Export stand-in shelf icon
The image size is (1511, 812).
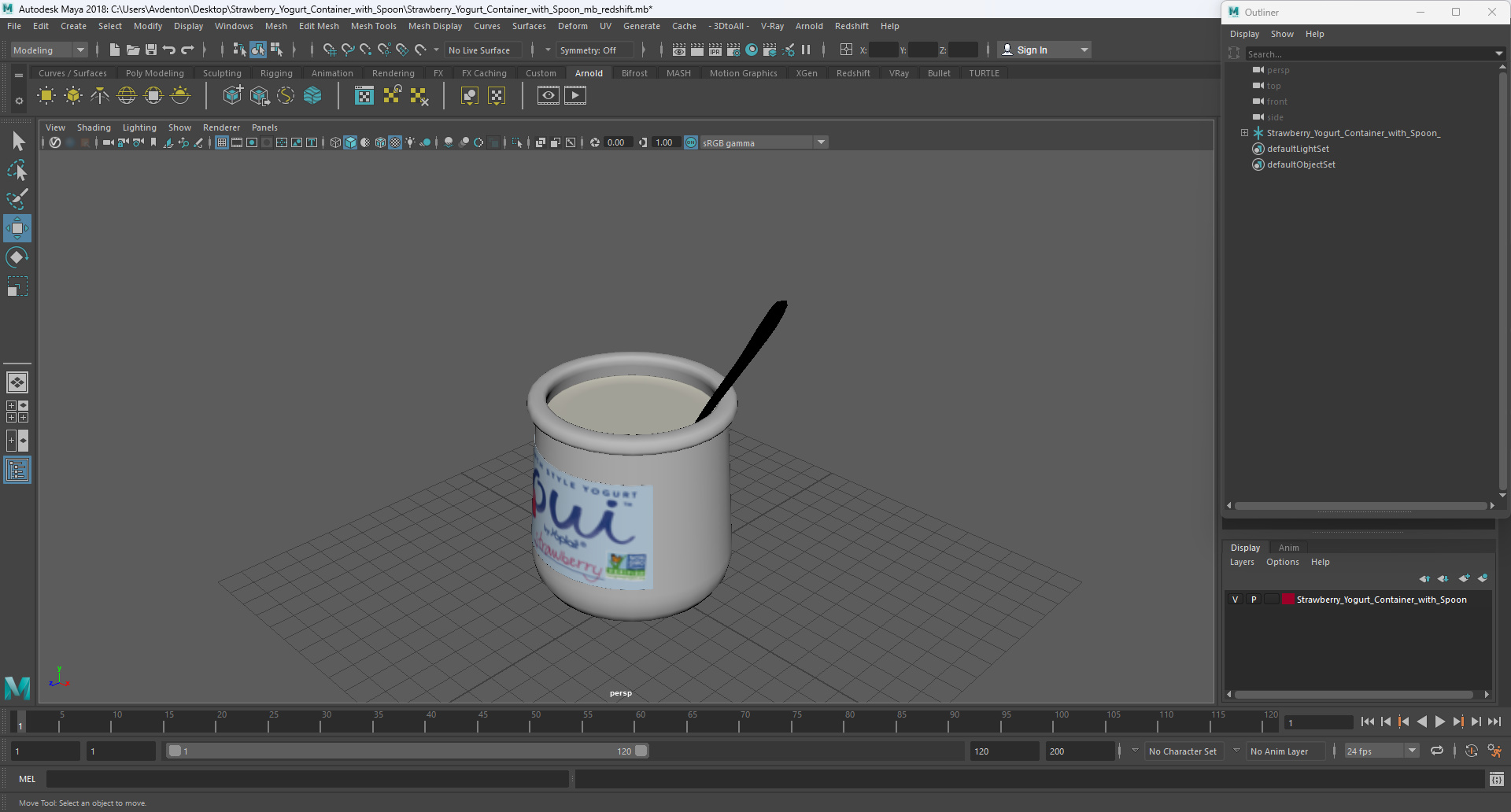click(259, 96)
